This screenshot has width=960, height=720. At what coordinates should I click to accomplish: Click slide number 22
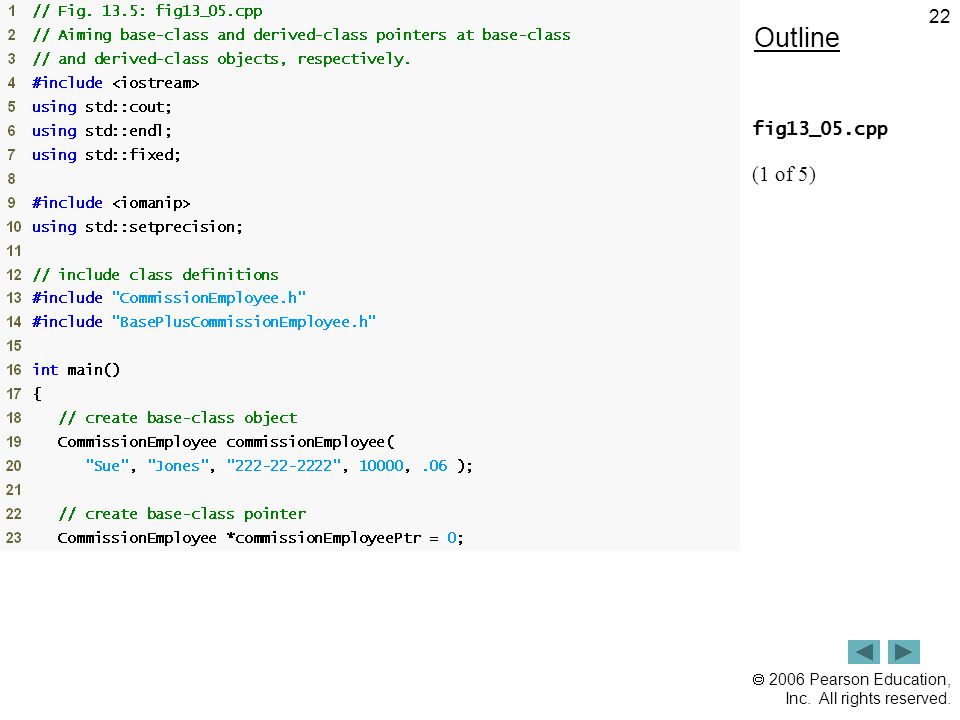pos(939,16)
